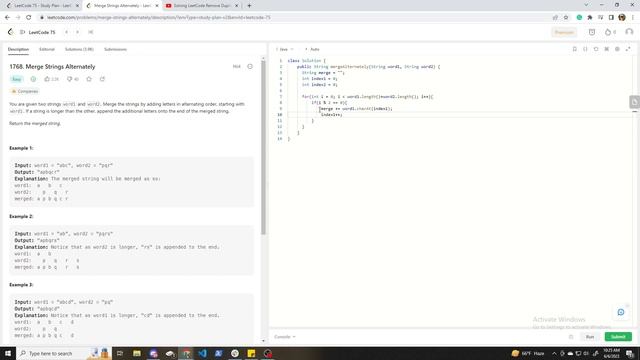
Task: Open the timer/calendar icon in header
Action: pos(592,32)
